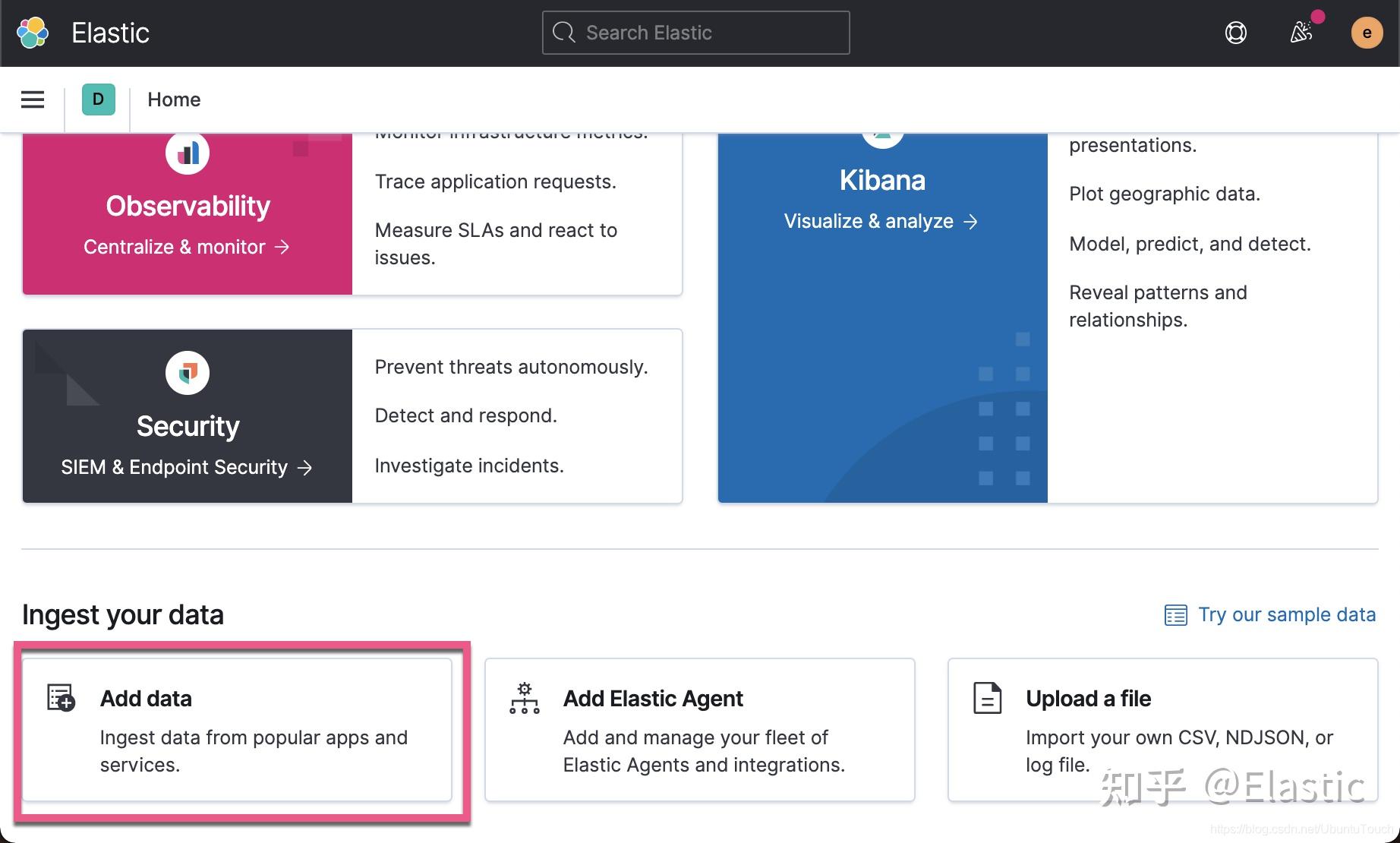Click the Observability bar chart icon
Screen dimensions: 1400x843
188,152
